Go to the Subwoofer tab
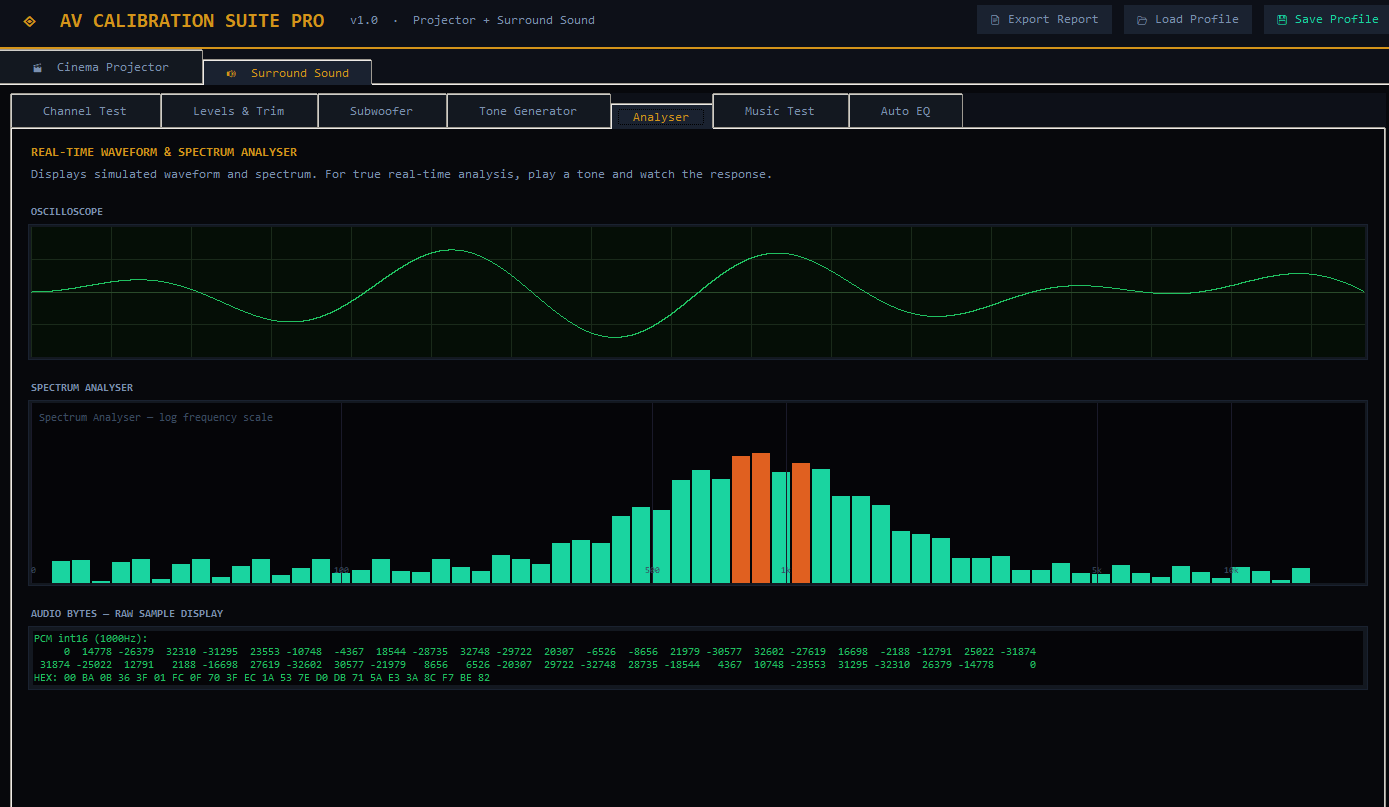 [x=381, y=111]
